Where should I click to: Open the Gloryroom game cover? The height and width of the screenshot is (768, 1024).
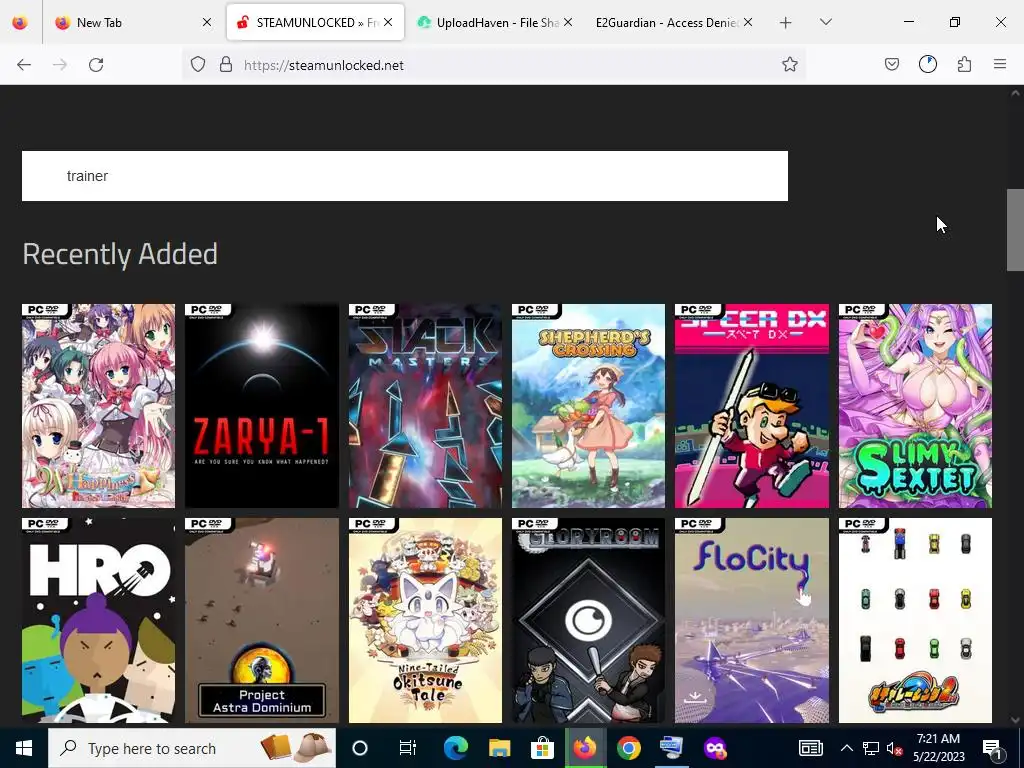(x=588, y=620)
